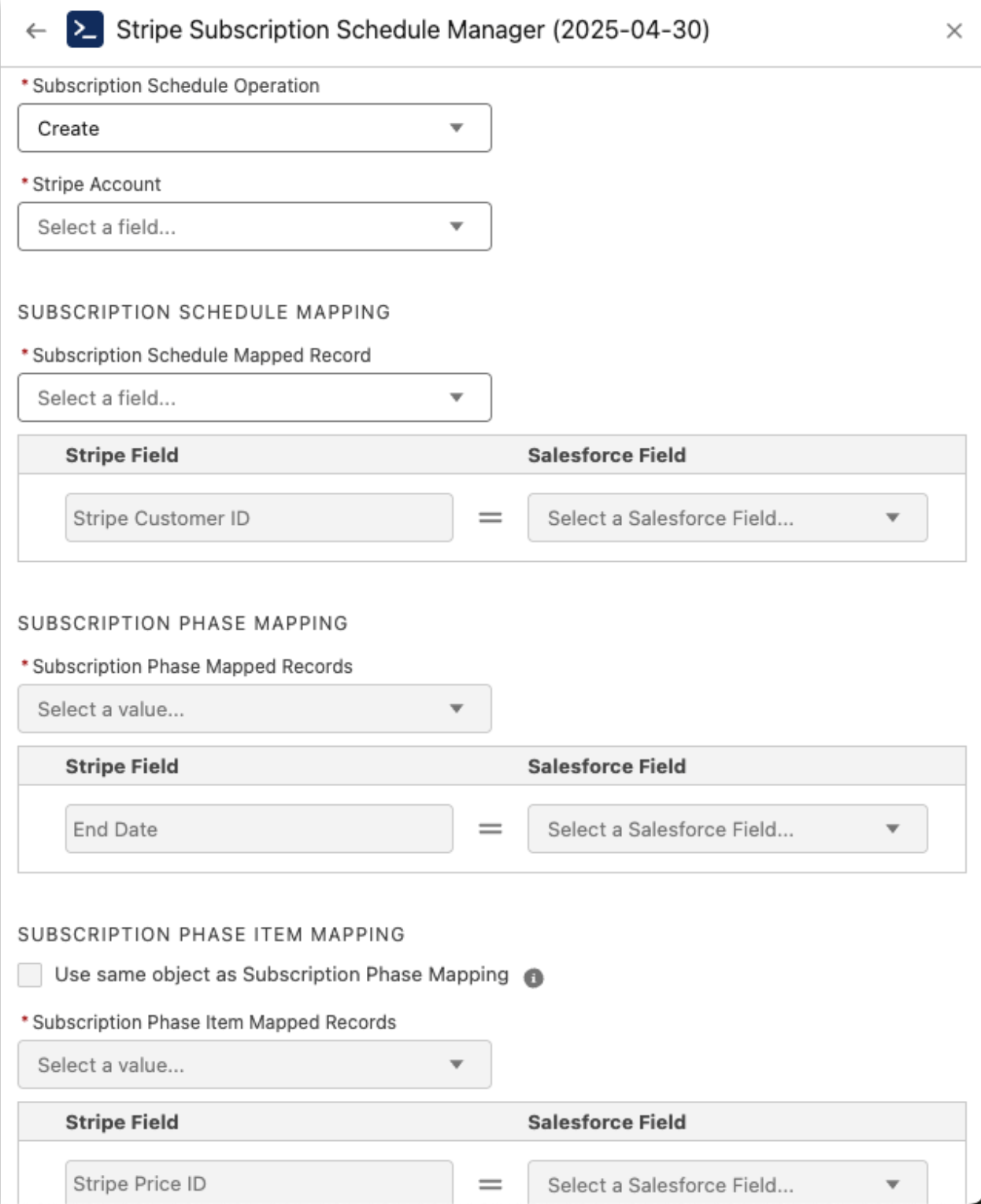This screenshot has height=1204, width=981.
Task: Select Salesforce field for End Date
Action: [x=727, y=829]
